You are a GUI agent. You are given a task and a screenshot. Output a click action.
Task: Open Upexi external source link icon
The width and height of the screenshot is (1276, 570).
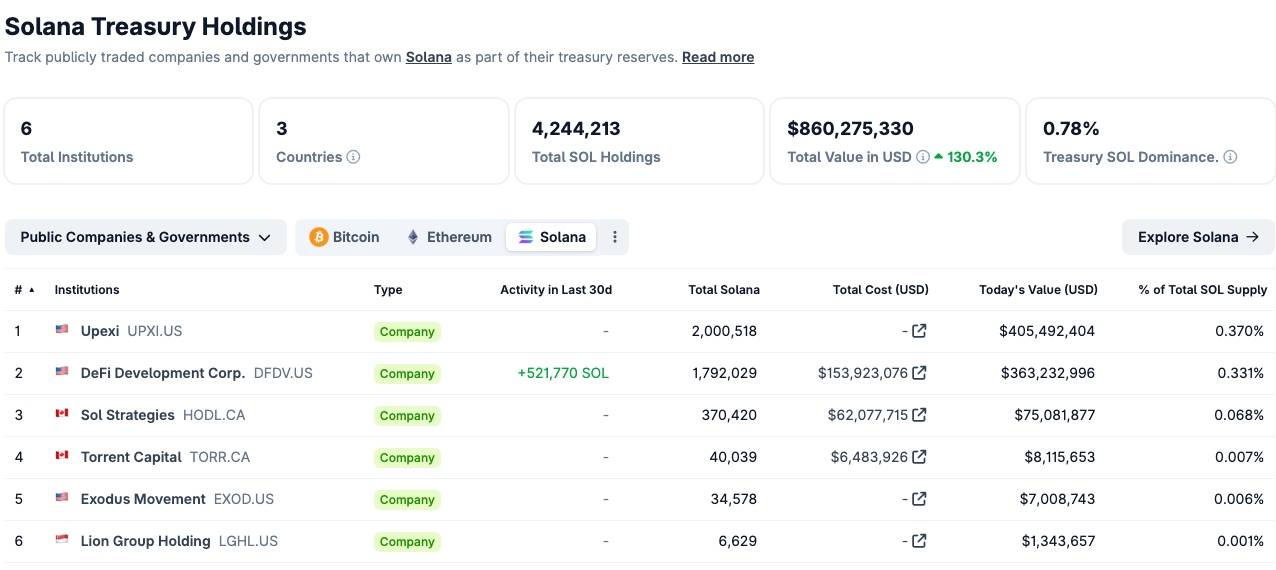[919, 331]
